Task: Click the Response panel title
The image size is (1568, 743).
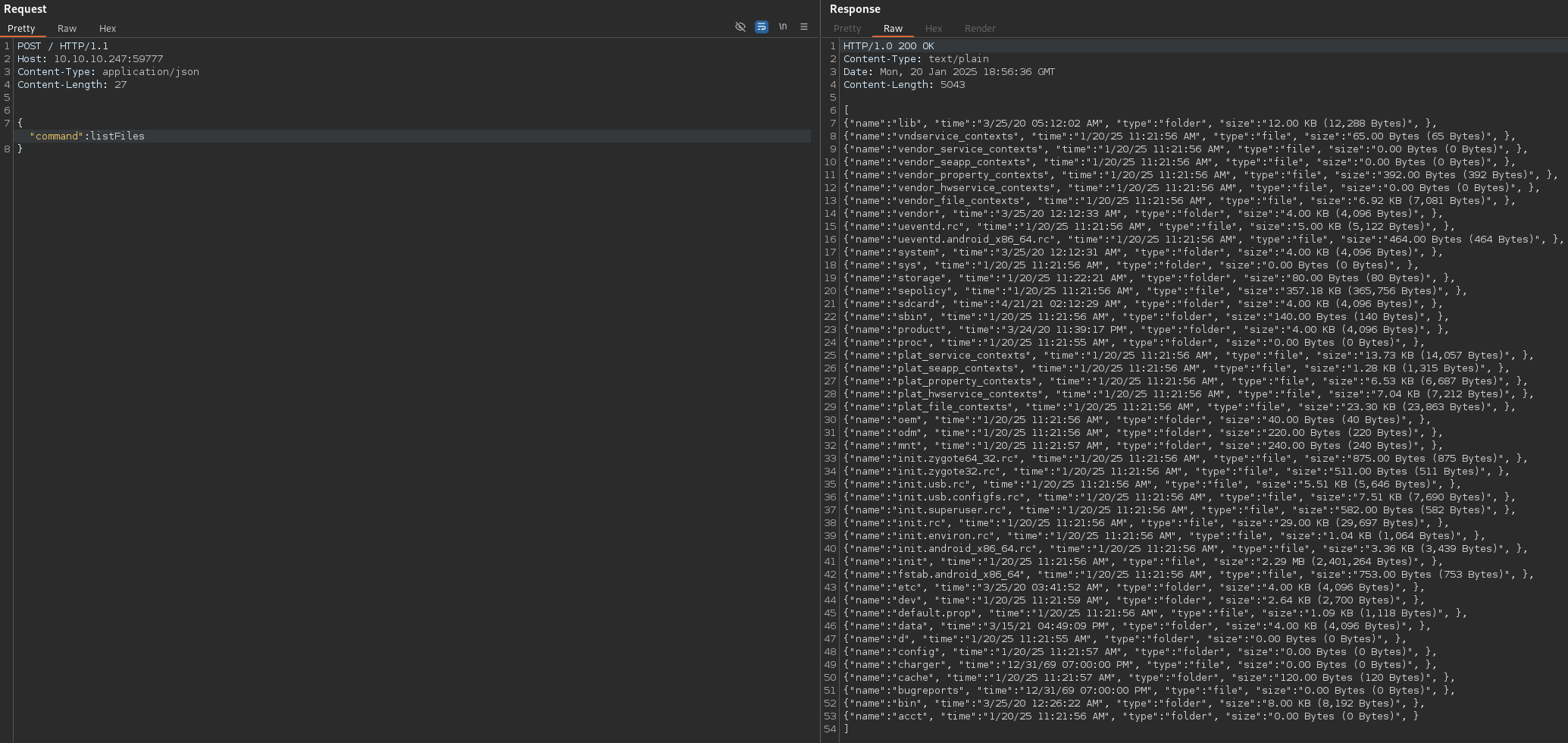Action: (855, 9)
